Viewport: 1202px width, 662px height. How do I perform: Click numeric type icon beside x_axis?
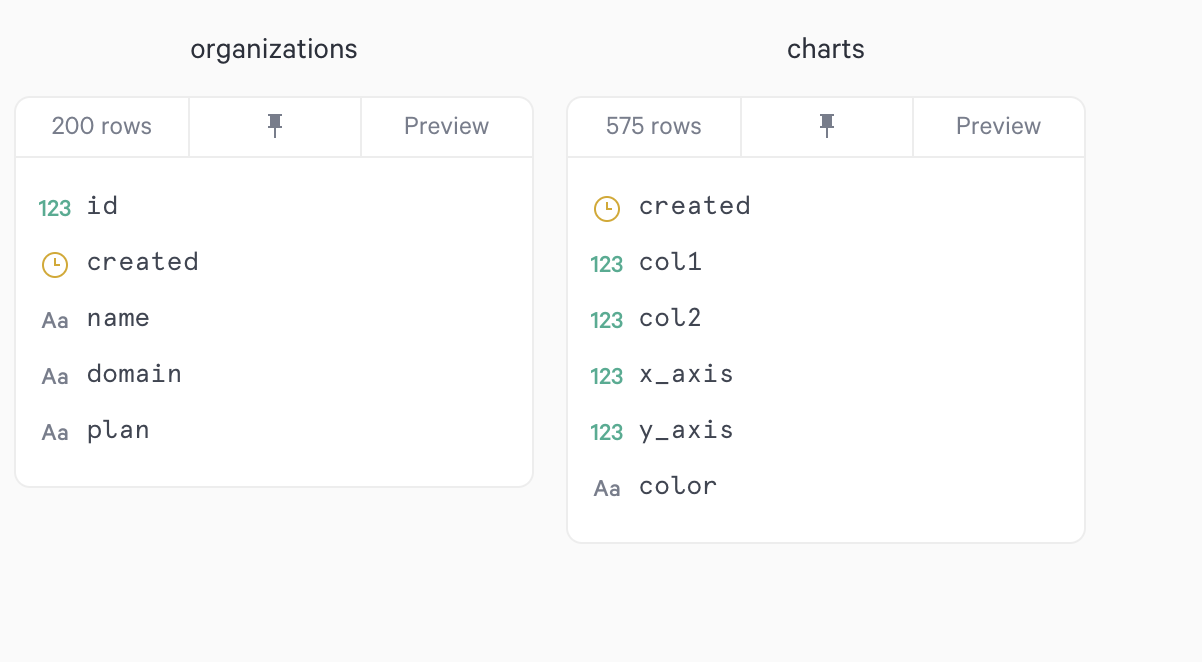point(607,376)
